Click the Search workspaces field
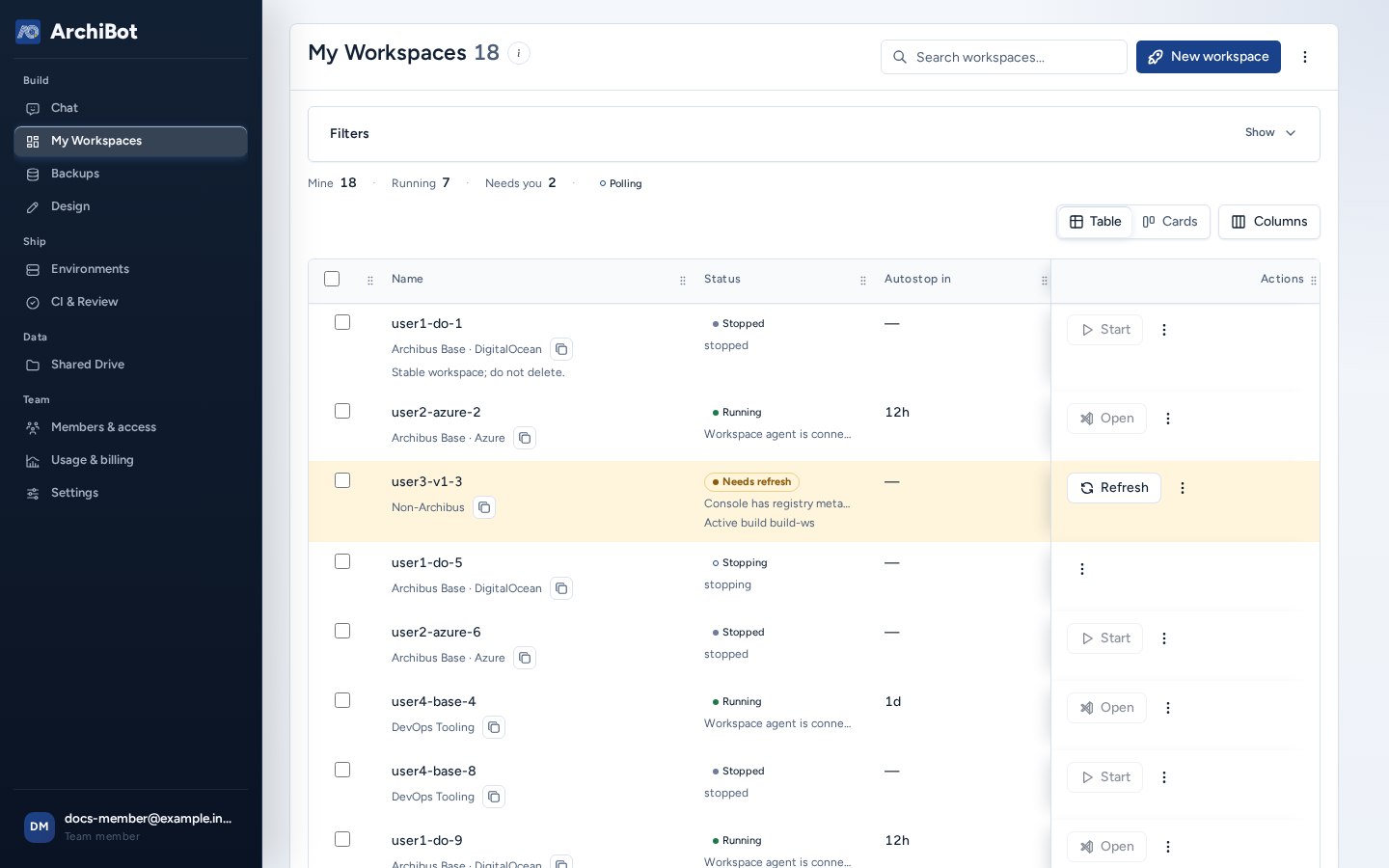The width and height of the screenshot is (1389, 868). pyautogui.click(x=1004, y=57)
